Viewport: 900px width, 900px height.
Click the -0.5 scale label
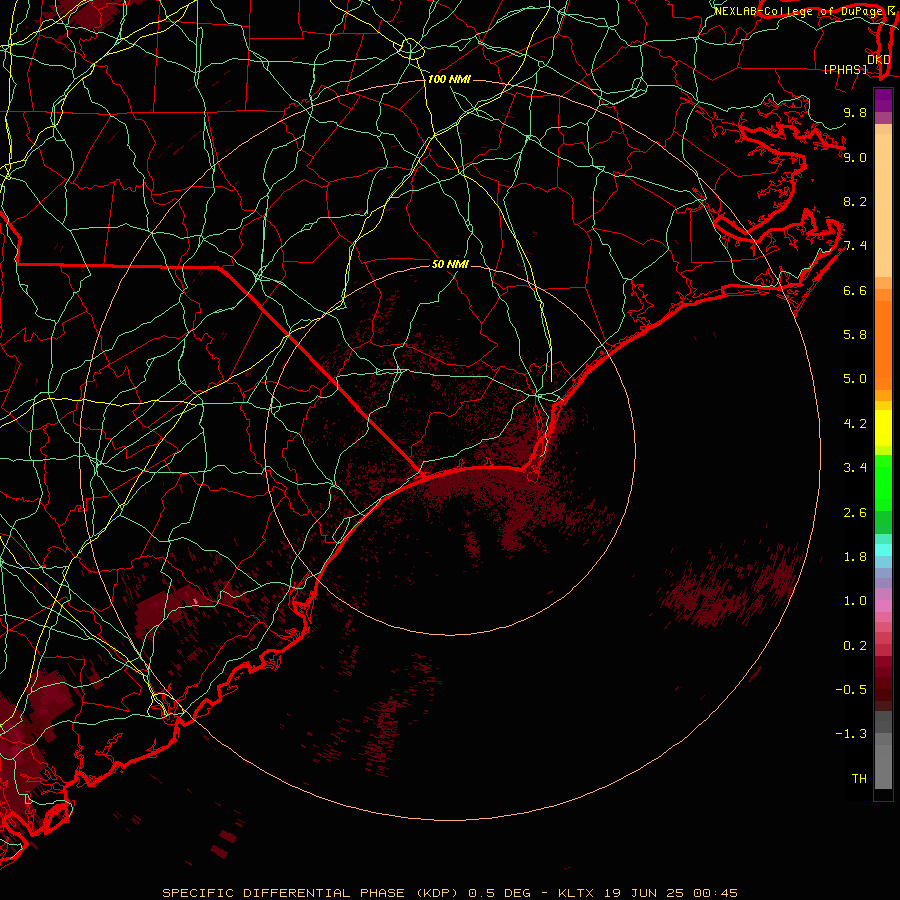[851, 690]
